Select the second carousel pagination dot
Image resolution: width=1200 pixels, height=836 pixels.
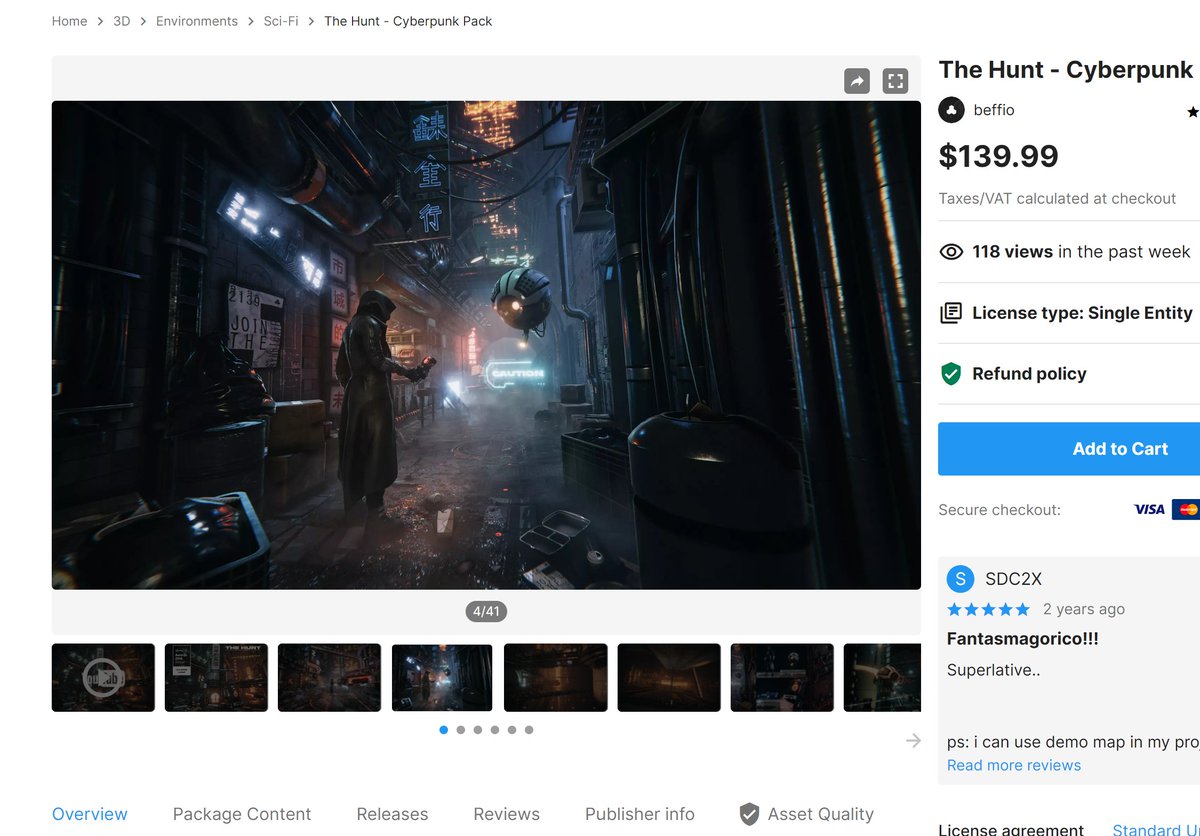point(461,730)
